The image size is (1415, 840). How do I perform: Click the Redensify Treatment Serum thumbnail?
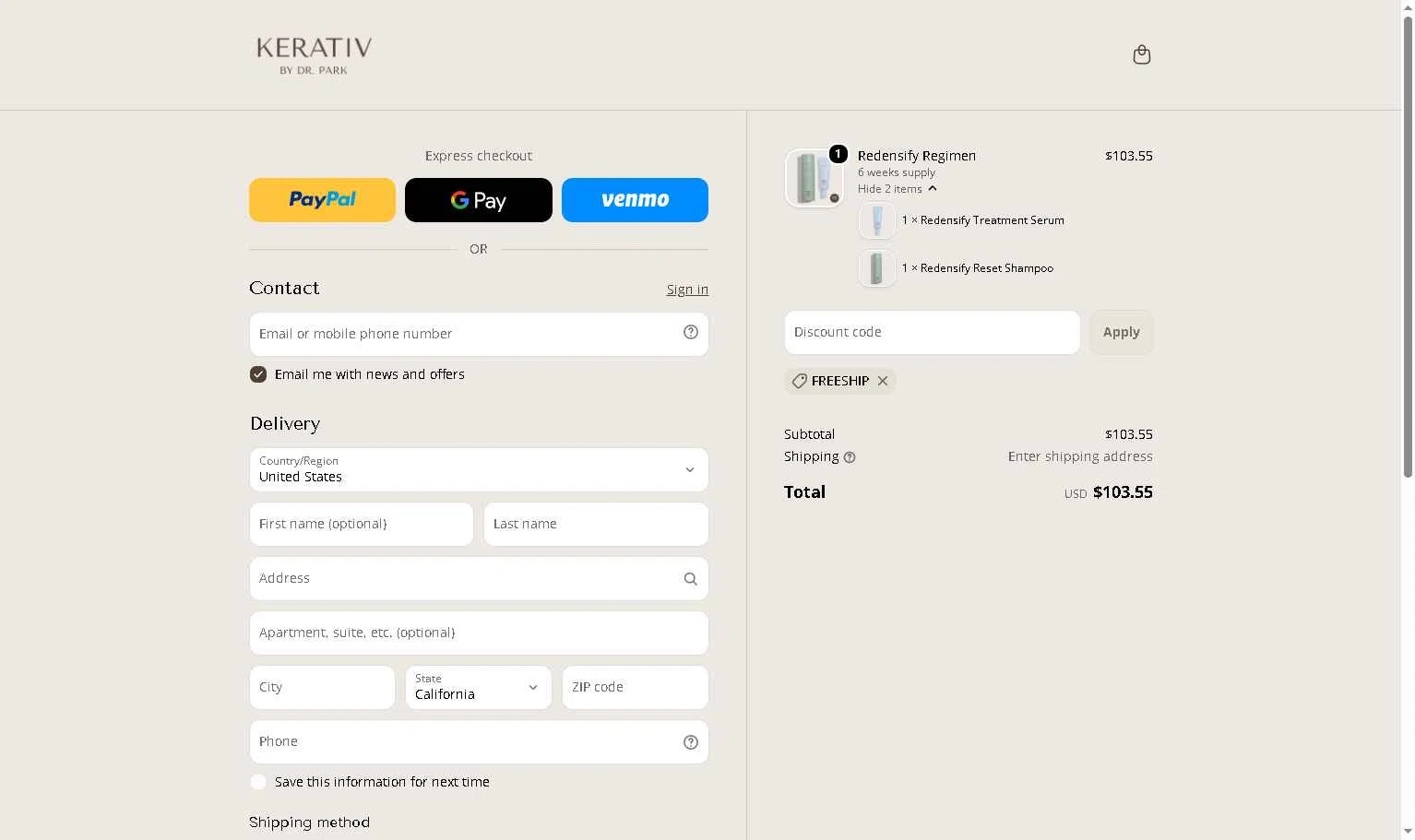click(877, 220)
